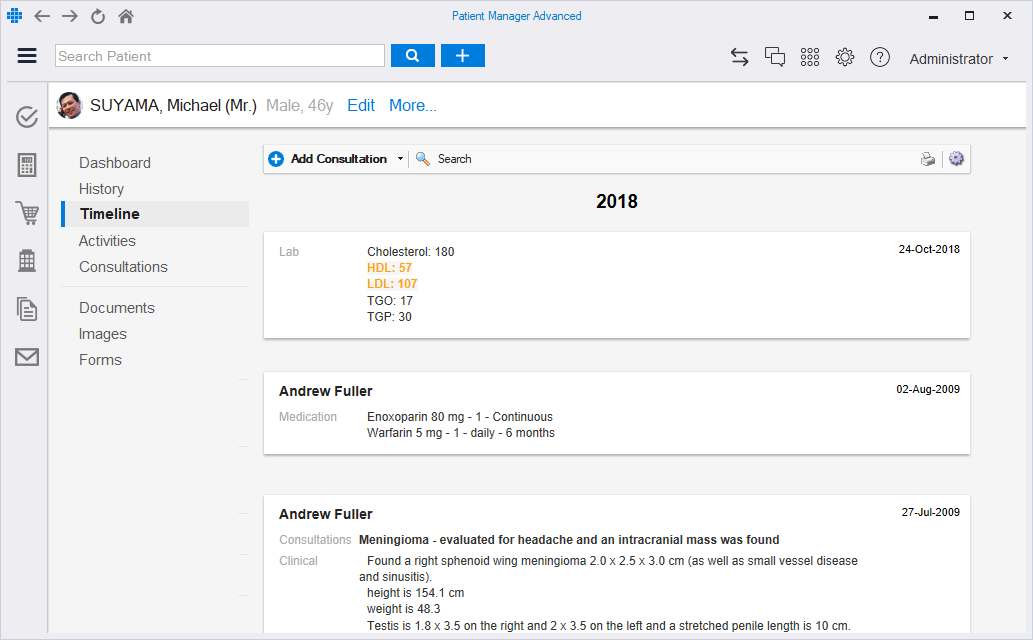Viewport: 1033px width, 640px height.
Task: Switch to the Dashboard section
Action: pyautogui.click(x=115, y=163)
